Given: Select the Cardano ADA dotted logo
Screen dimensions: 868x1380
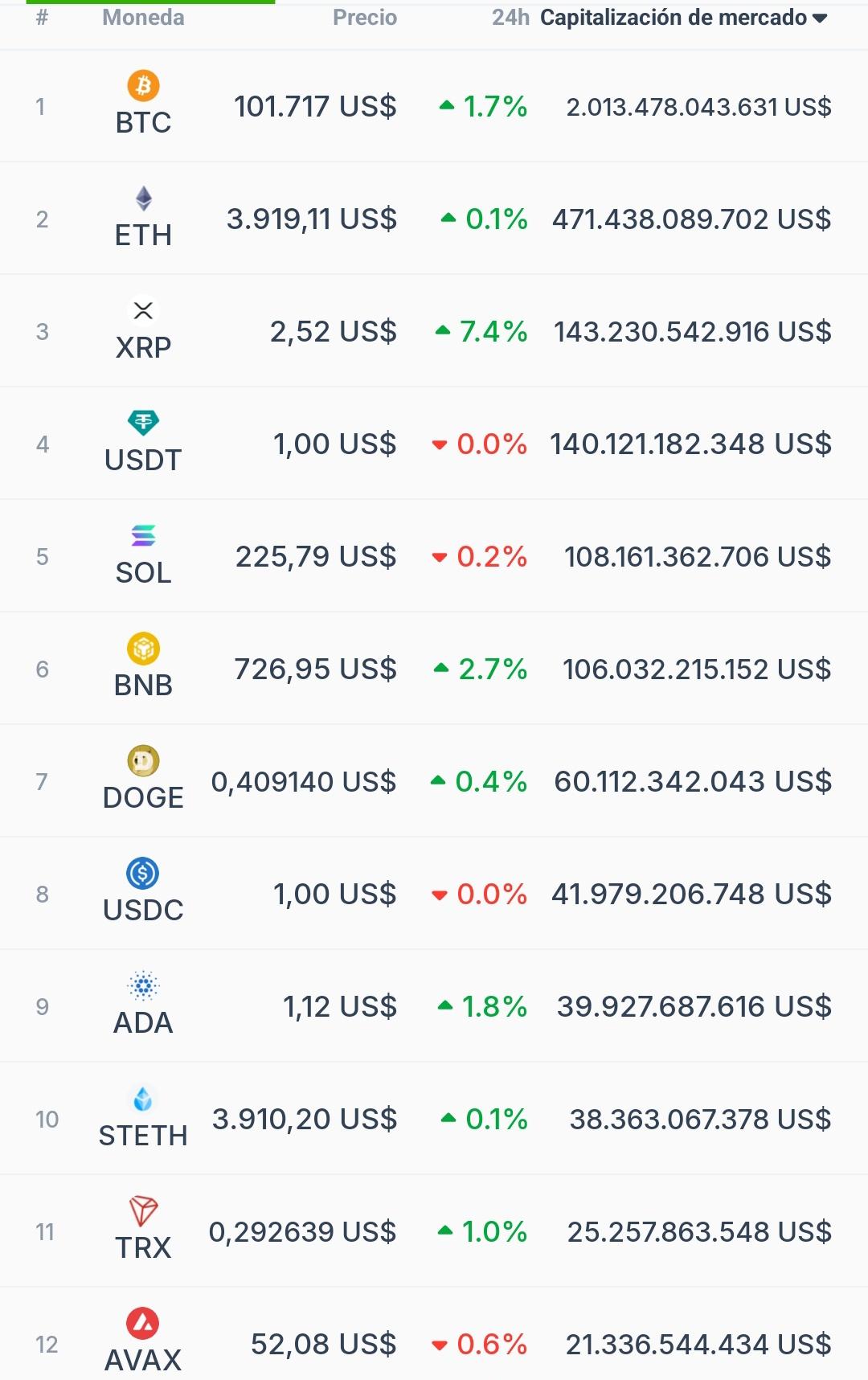Looking at the screenshot, I should (x=143, y=985).
